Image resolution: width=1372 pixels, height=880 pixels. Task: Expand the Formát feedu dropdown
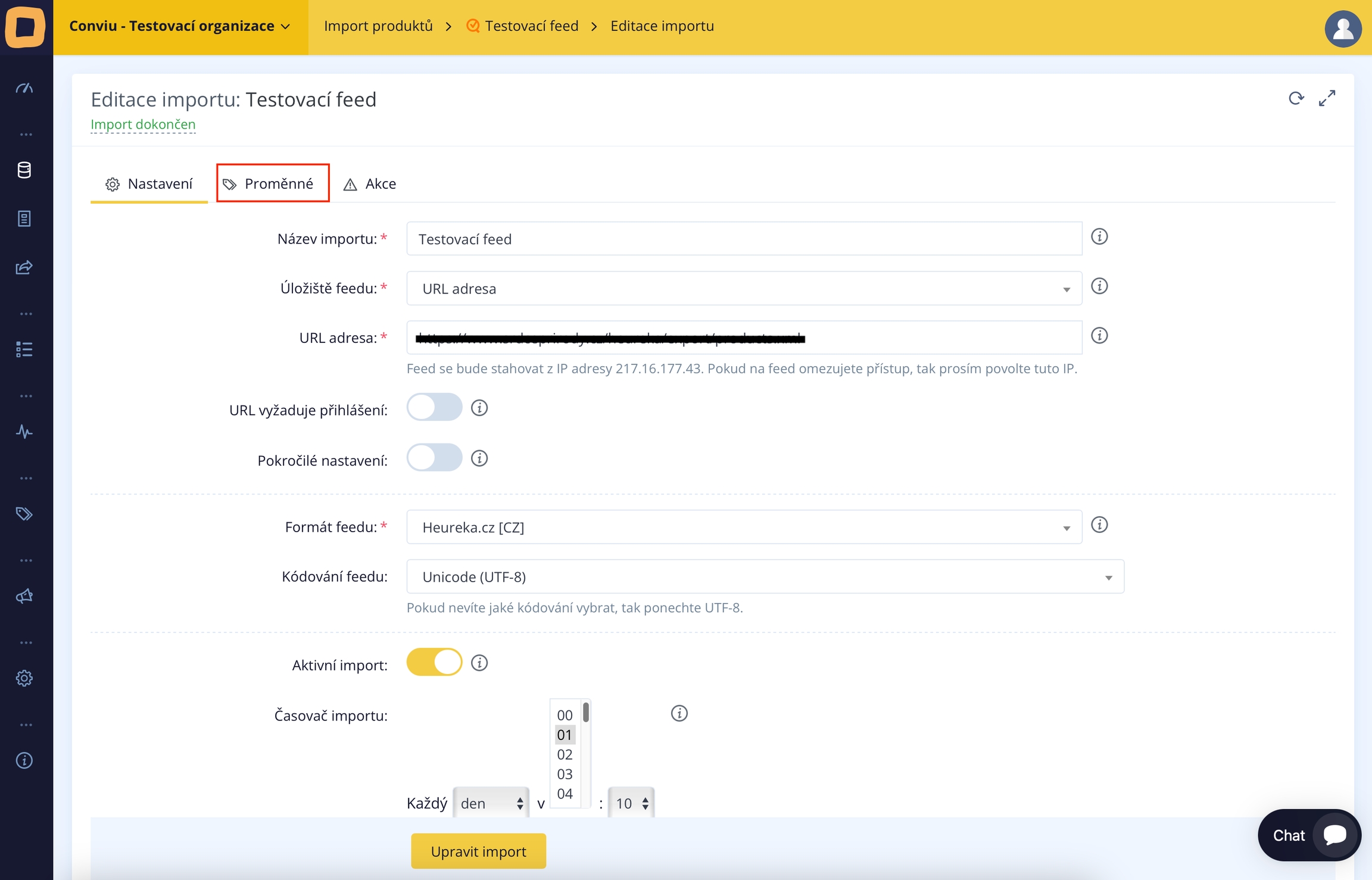(x=743, y=527)
